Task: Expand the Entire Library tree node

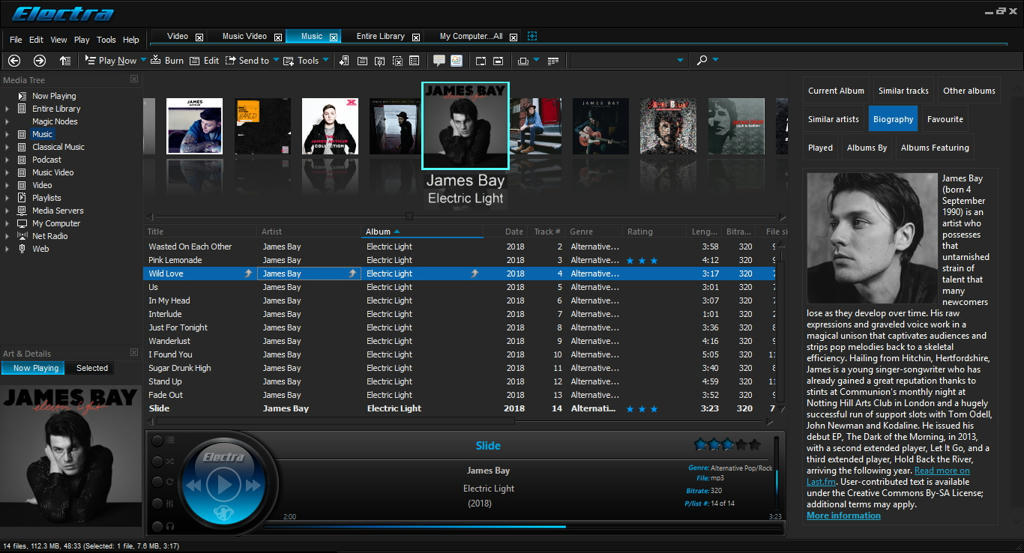Action: tap(7, 109)
